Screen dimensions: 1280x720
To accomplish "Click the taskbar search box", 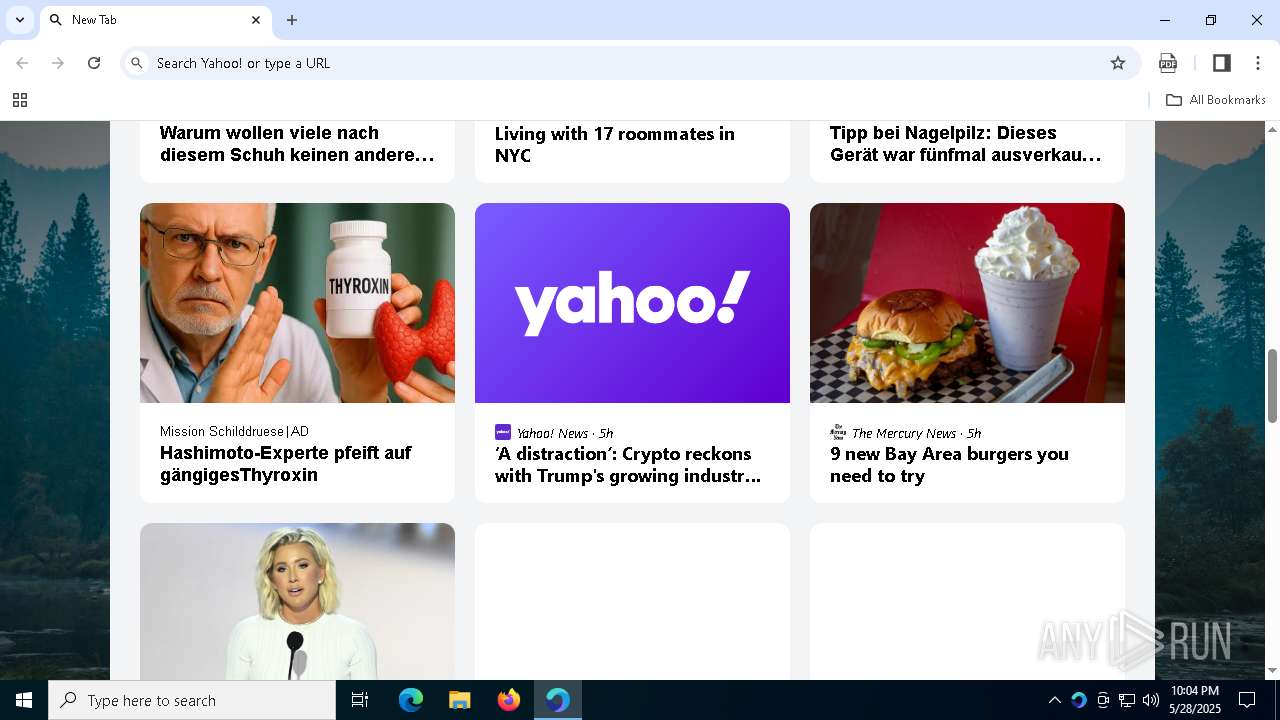I will click(192, 700).
